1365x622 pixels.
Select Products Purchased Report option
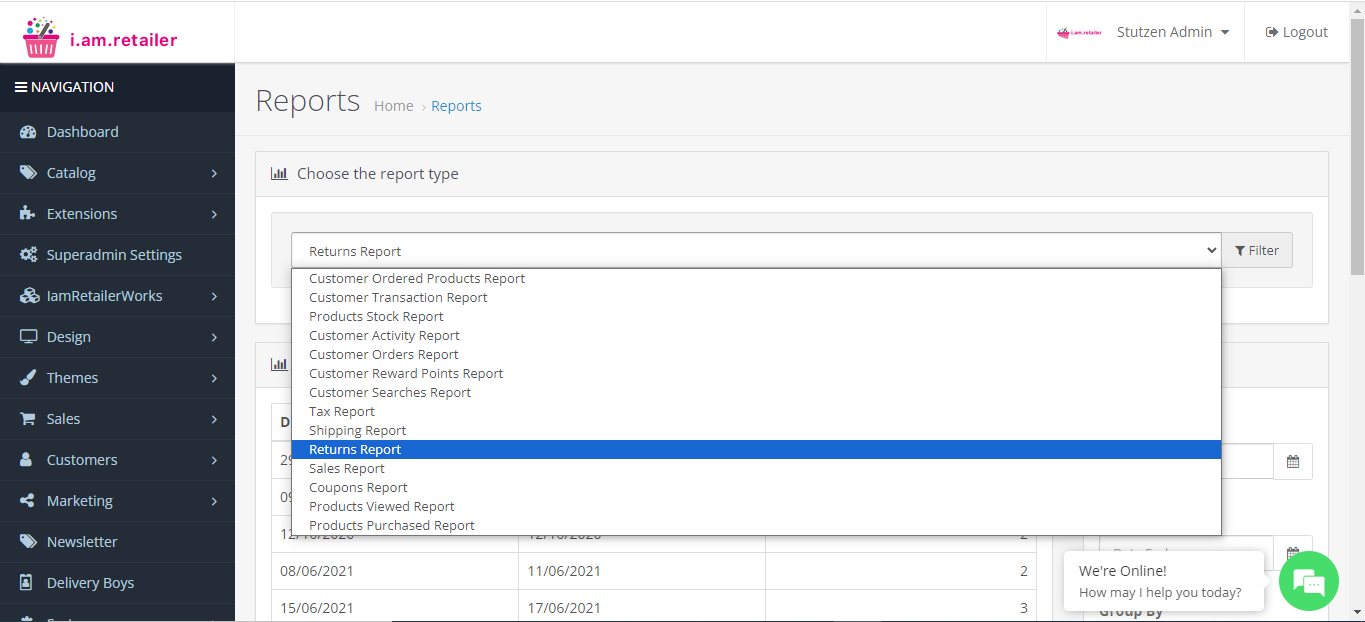[756, 526]
